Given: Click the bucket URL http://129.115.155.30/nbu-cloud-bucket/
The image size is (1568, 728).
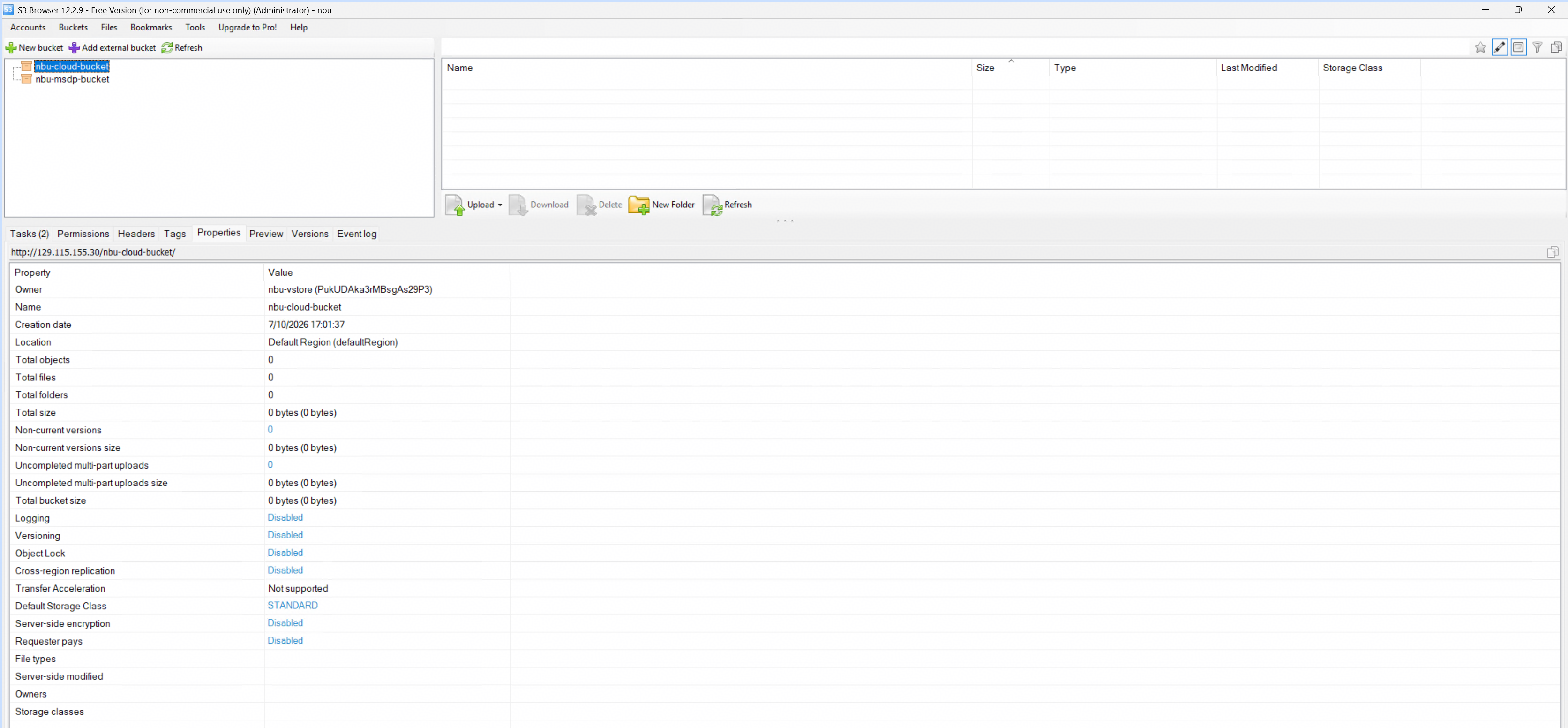Looking at the screenshot, I should click(93, 252).
